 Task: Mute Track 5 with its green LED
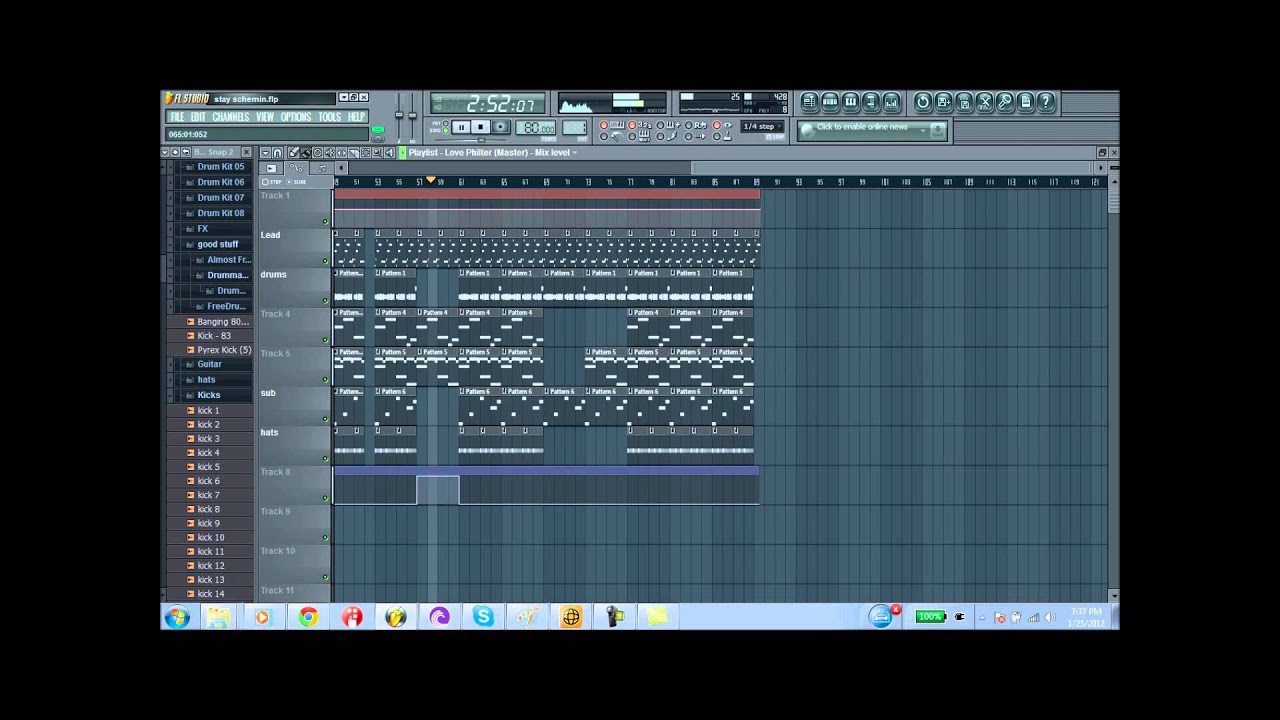[x=326, y=379]
